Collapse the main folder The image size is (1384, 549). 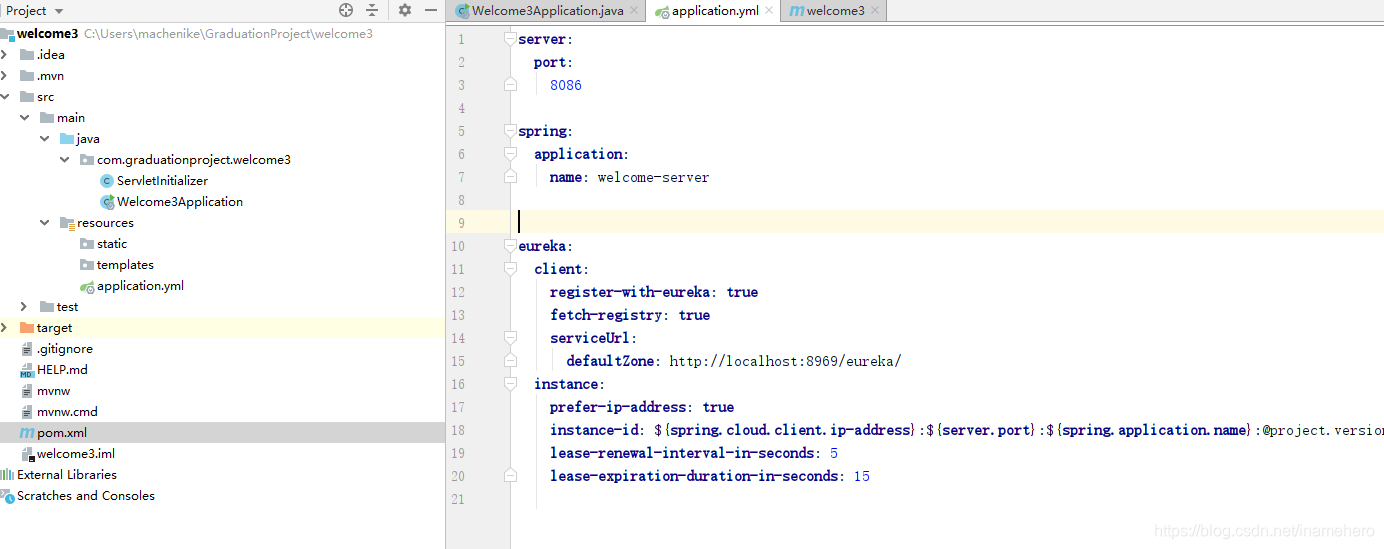point(25,117)
